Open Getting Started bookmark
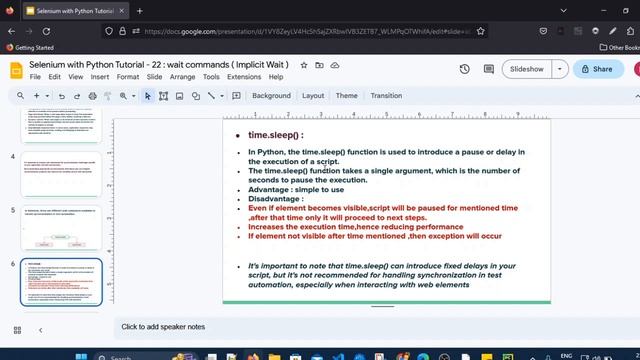Screen dimensions: 640x360 tap(30, 48)
